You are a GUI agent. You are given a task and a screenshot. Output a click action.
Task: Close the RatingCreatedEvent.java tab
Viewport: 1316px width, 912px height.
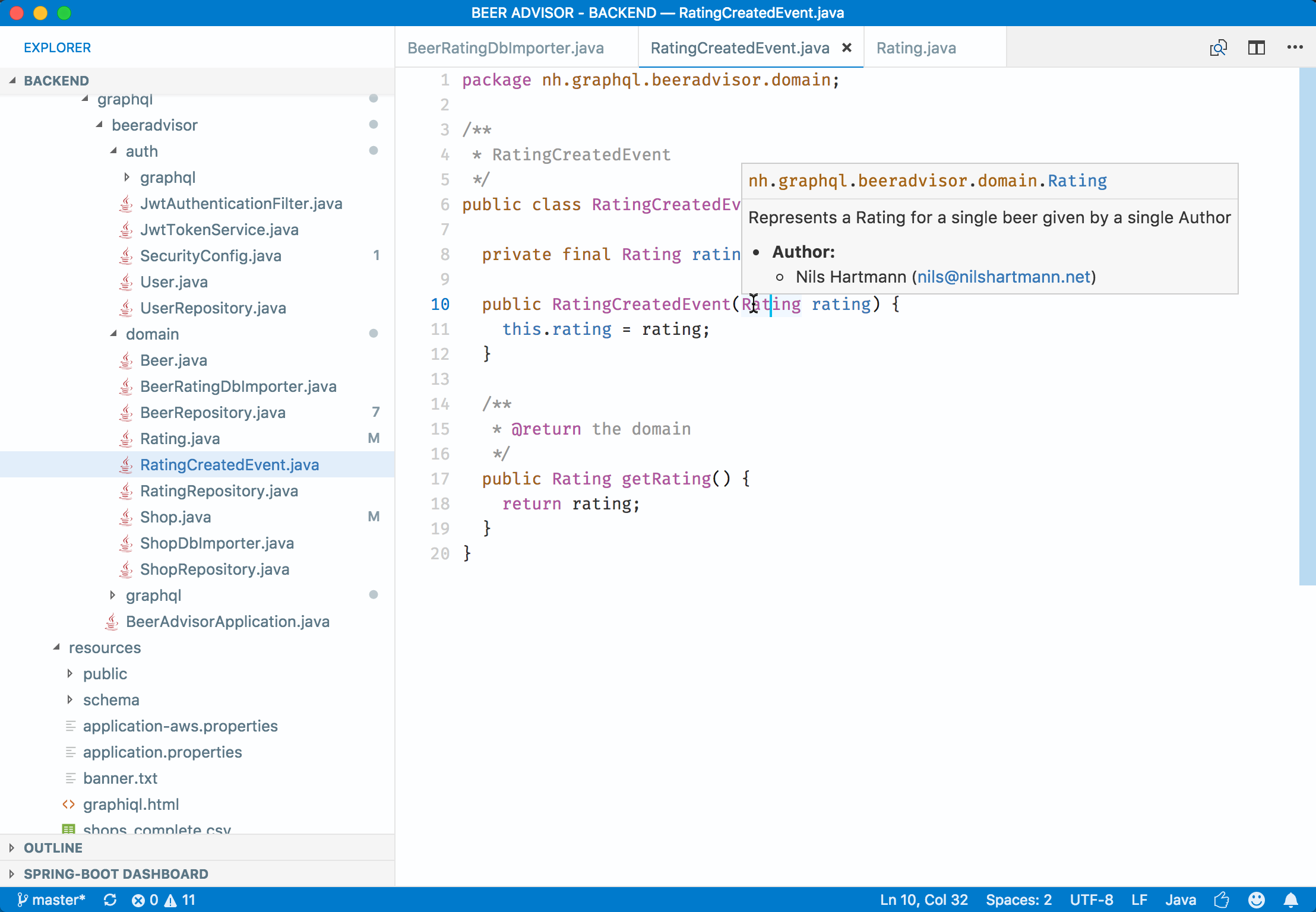pos(847,47)
